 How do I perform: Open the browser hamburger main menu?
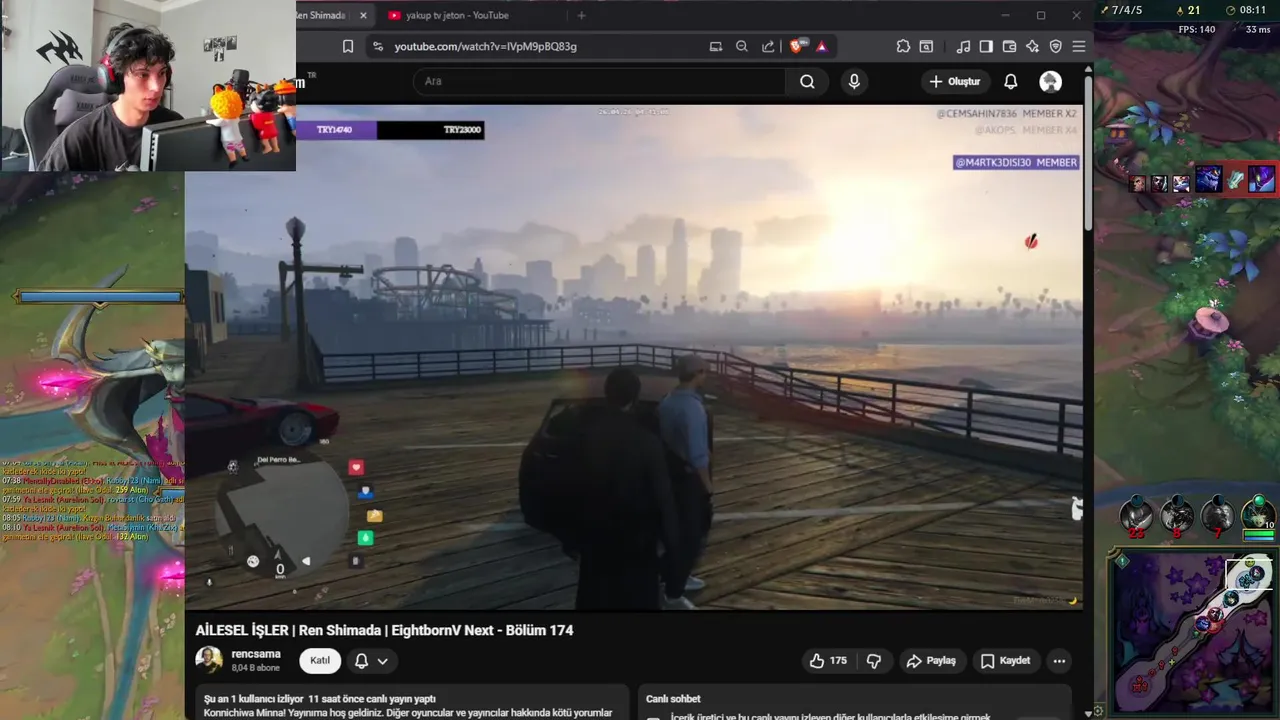coord(1079,46)
